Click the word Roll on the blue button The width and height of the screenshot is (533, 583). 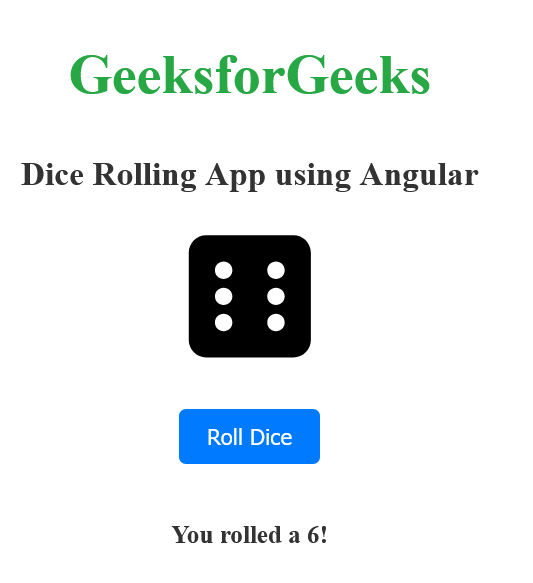coord(224,437)
